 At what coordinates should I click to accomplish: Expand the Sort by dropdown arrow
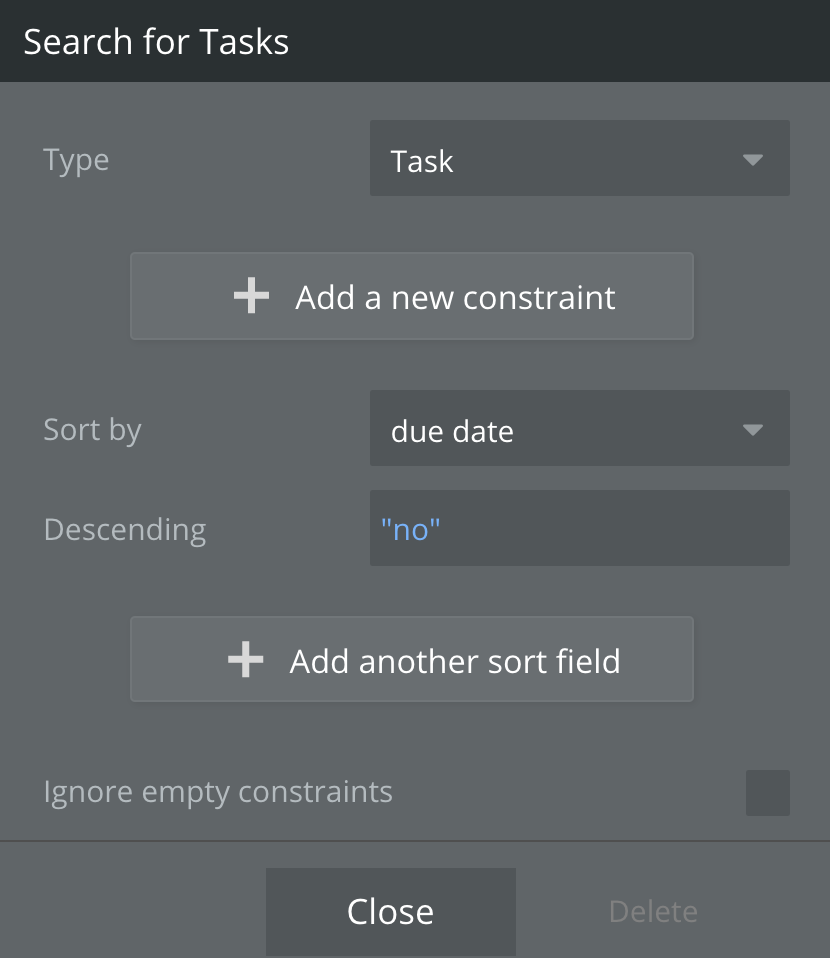coord(752,430)
